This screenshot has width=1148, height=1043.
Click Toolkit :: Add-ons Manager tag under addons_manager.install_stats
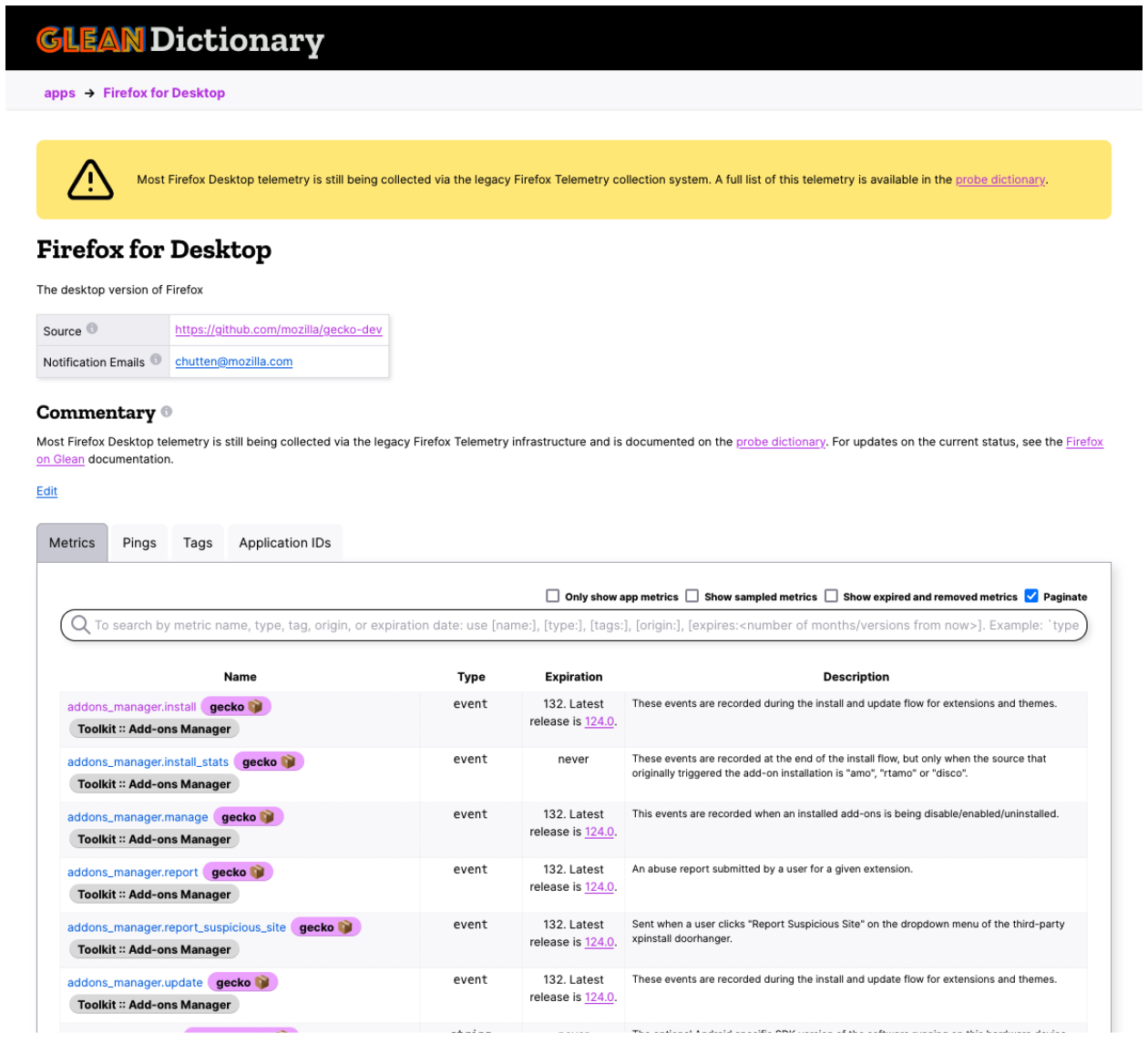154,784
